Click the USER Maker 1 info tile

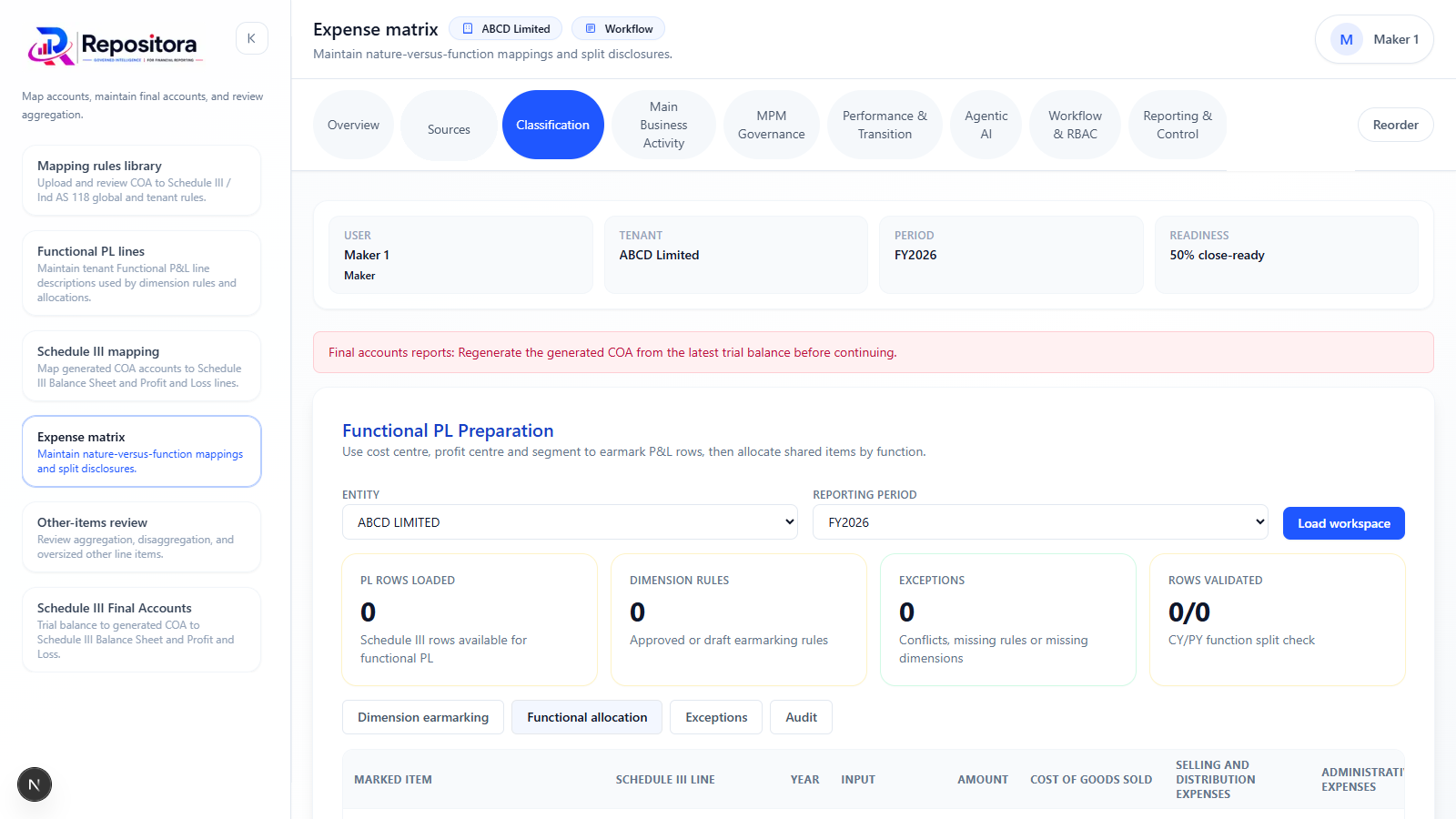[x=460, y=255]
